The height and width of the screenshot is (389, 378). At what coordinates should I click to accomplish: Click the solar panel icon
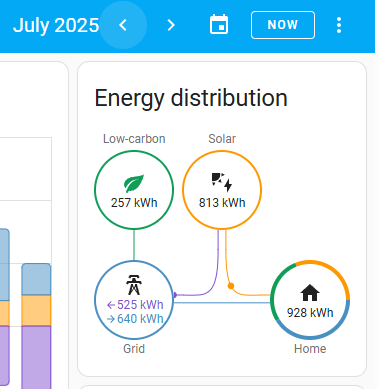click(222, 182)
